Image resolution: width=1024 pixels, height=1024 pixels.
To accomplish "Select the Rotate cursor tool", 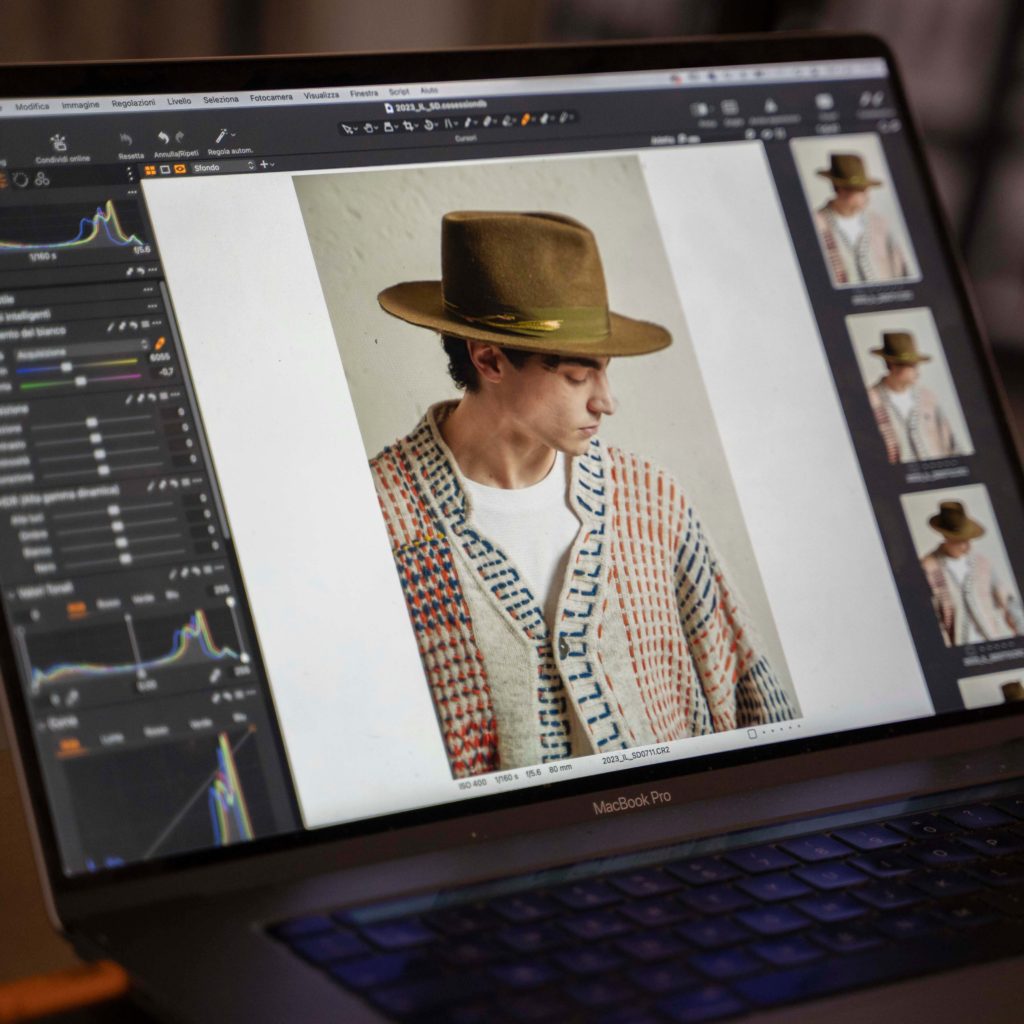I will [x=430, y=125].
